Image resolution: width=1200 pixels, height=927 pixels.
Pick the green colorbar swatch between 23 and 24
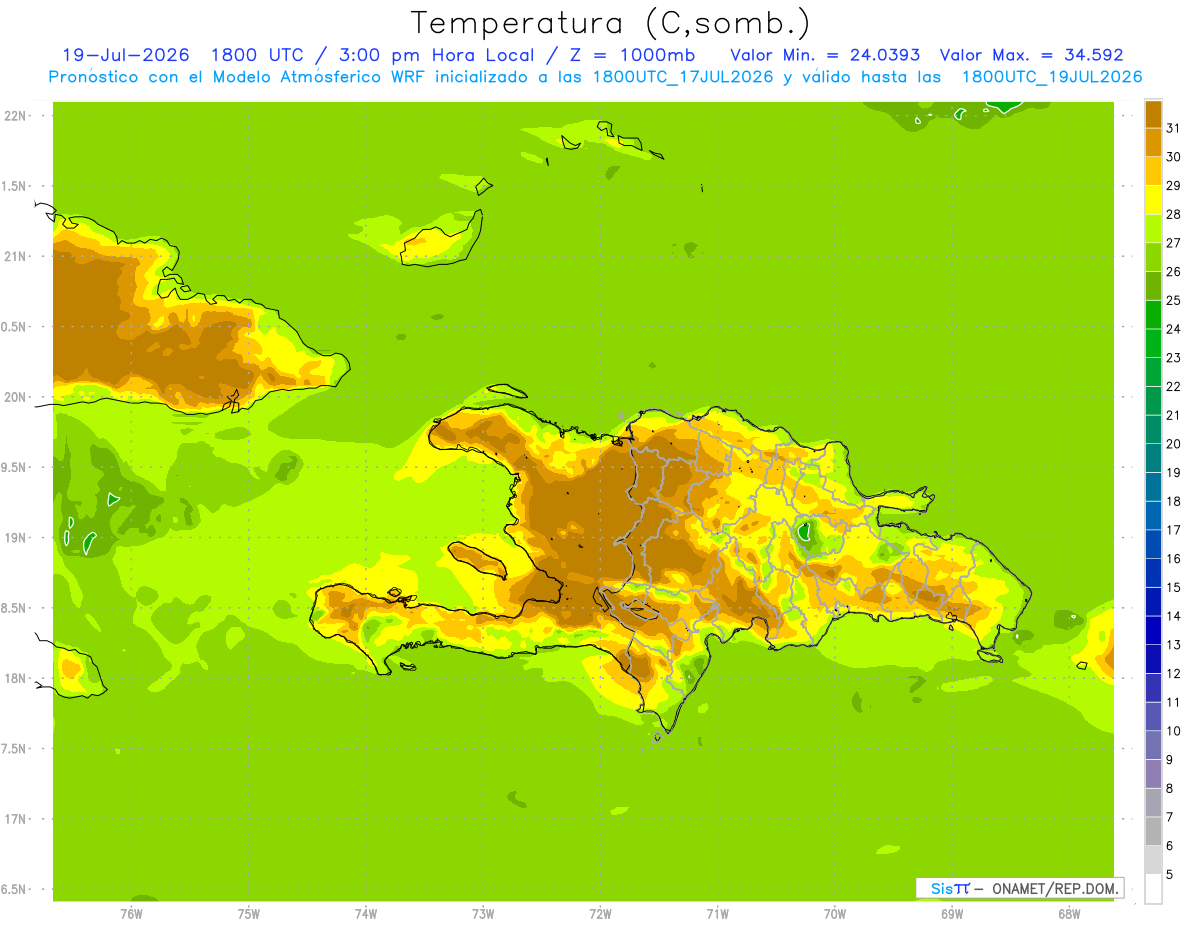pos(1153,343)
